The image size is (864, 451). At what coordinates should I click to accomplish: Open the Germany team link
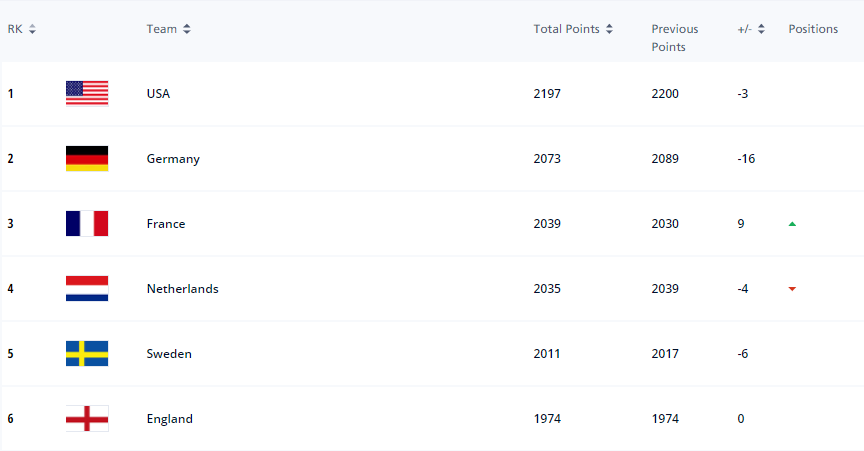click(x=173, y=159)
